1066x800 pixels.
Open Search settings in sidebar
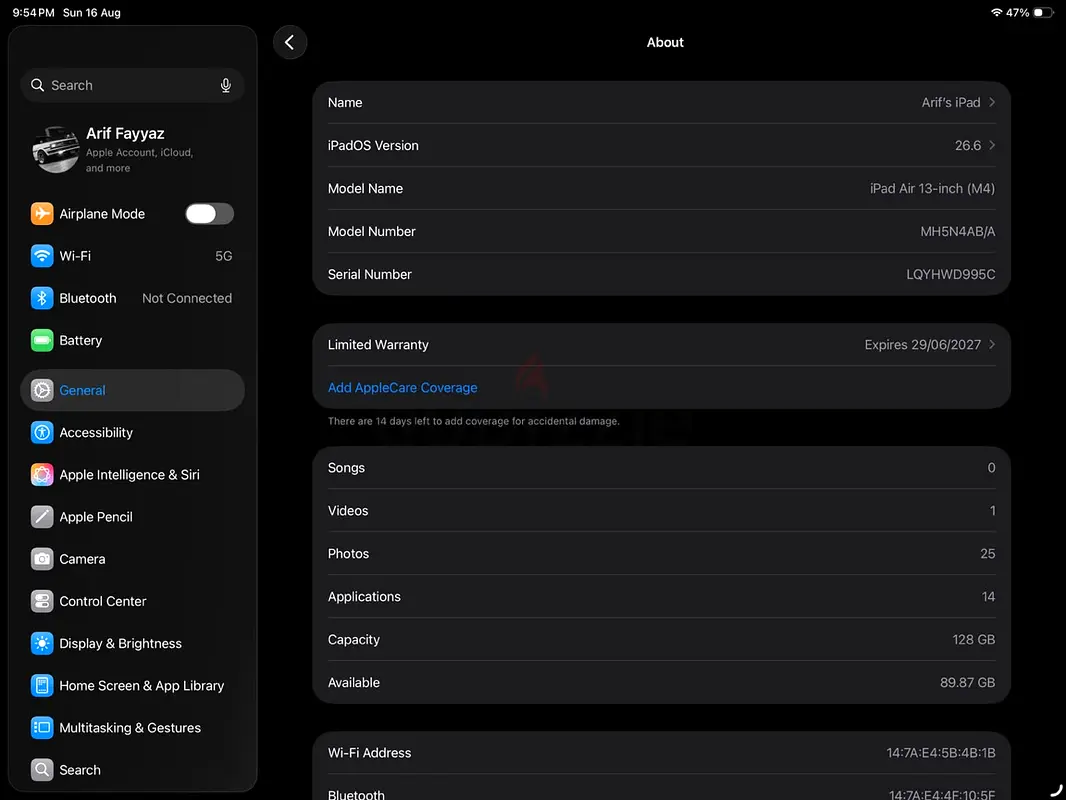[x=133, y=769]
